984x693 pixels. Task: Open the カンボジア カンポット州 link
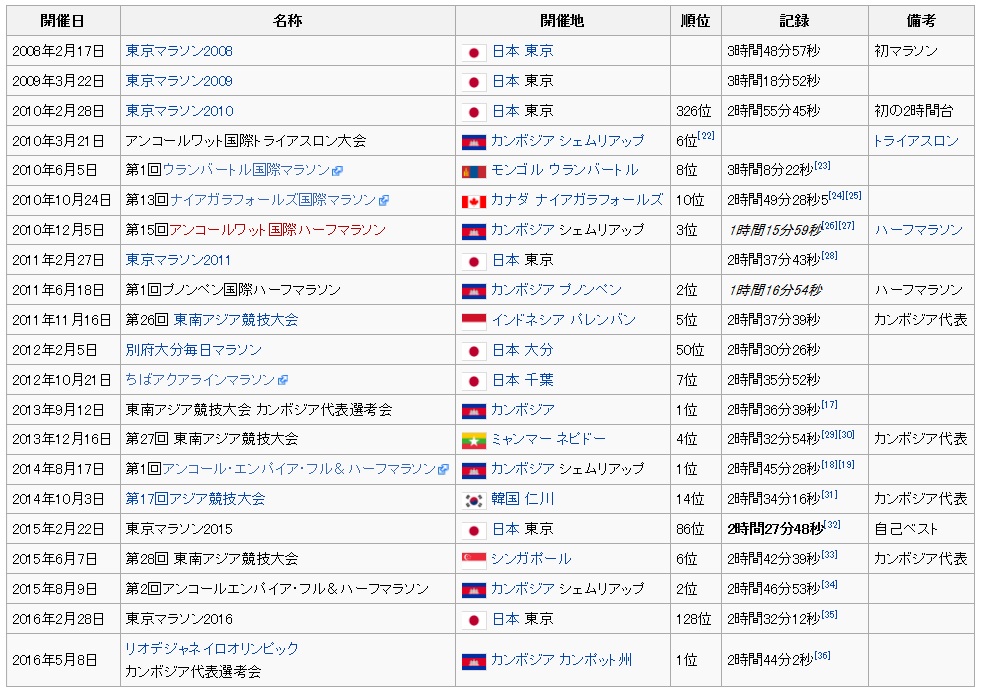(x=562, y=660)
